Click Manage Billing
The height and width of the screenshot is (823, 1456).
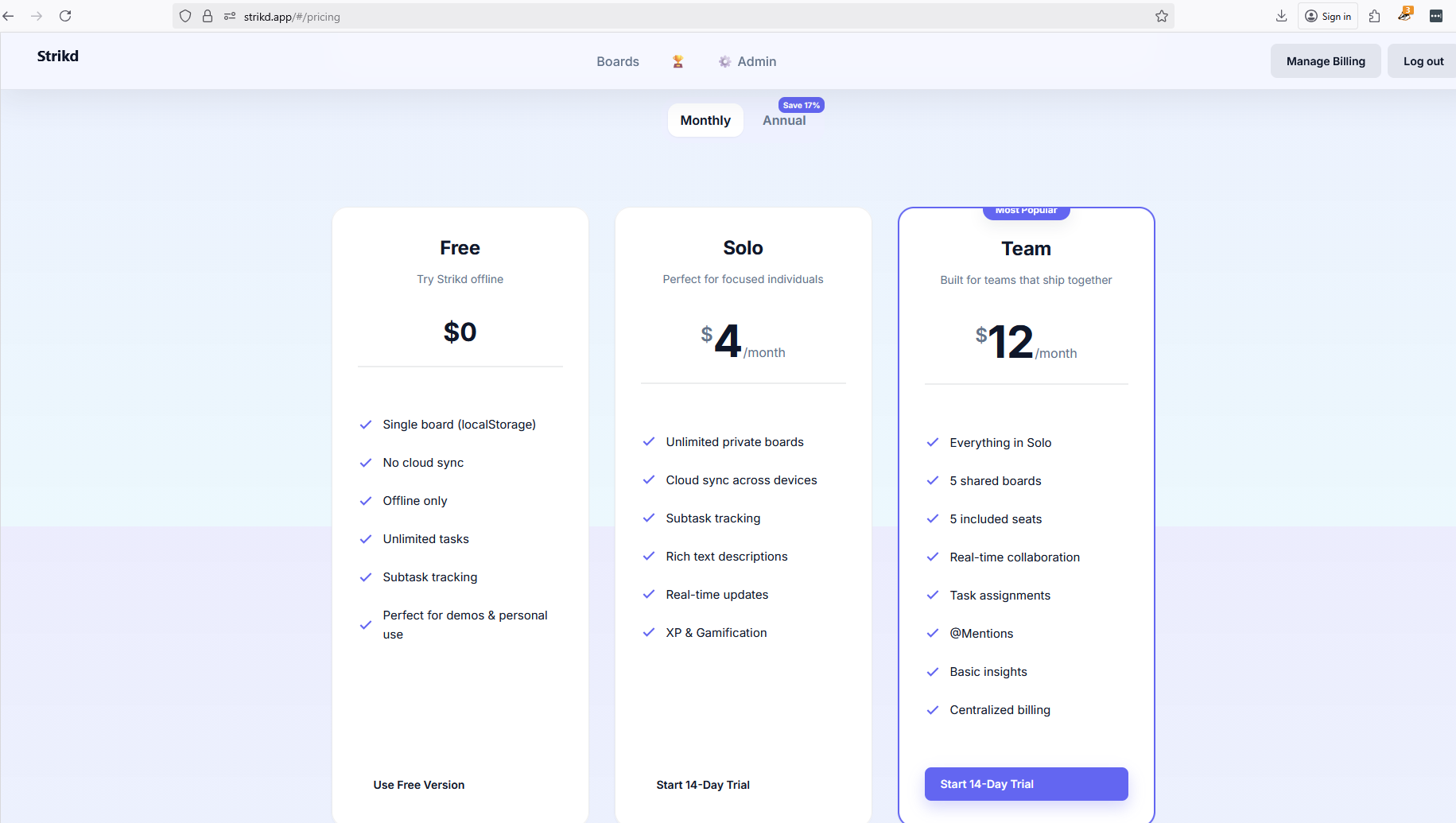pos(1325,60)
